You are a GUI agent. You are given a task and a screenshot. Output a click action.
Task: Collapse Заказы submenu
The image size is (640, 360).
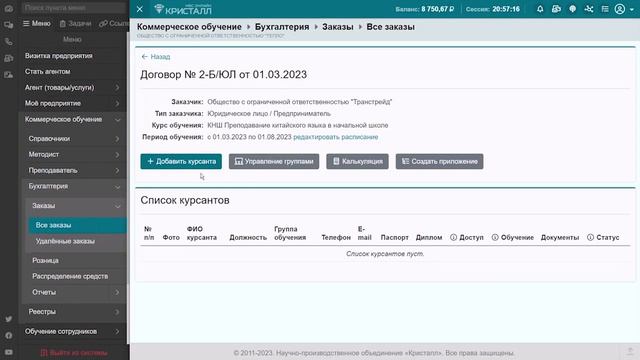point(77,206)
